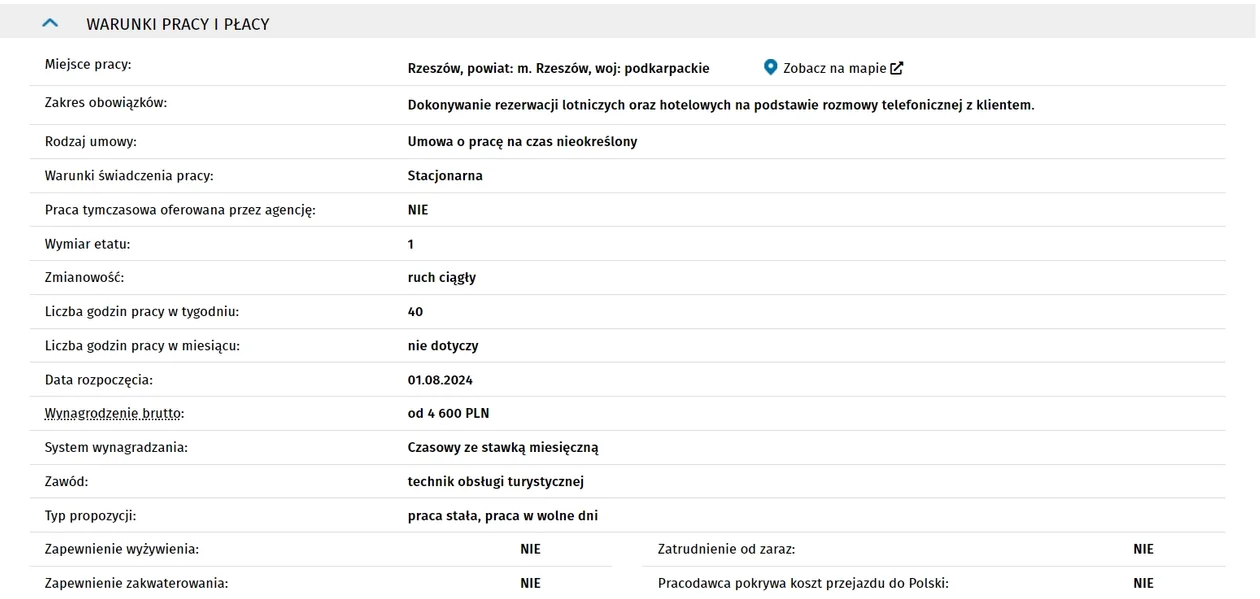
Task: Click the Stacjonarna work mode value
Action: click(x=445, y=175)
